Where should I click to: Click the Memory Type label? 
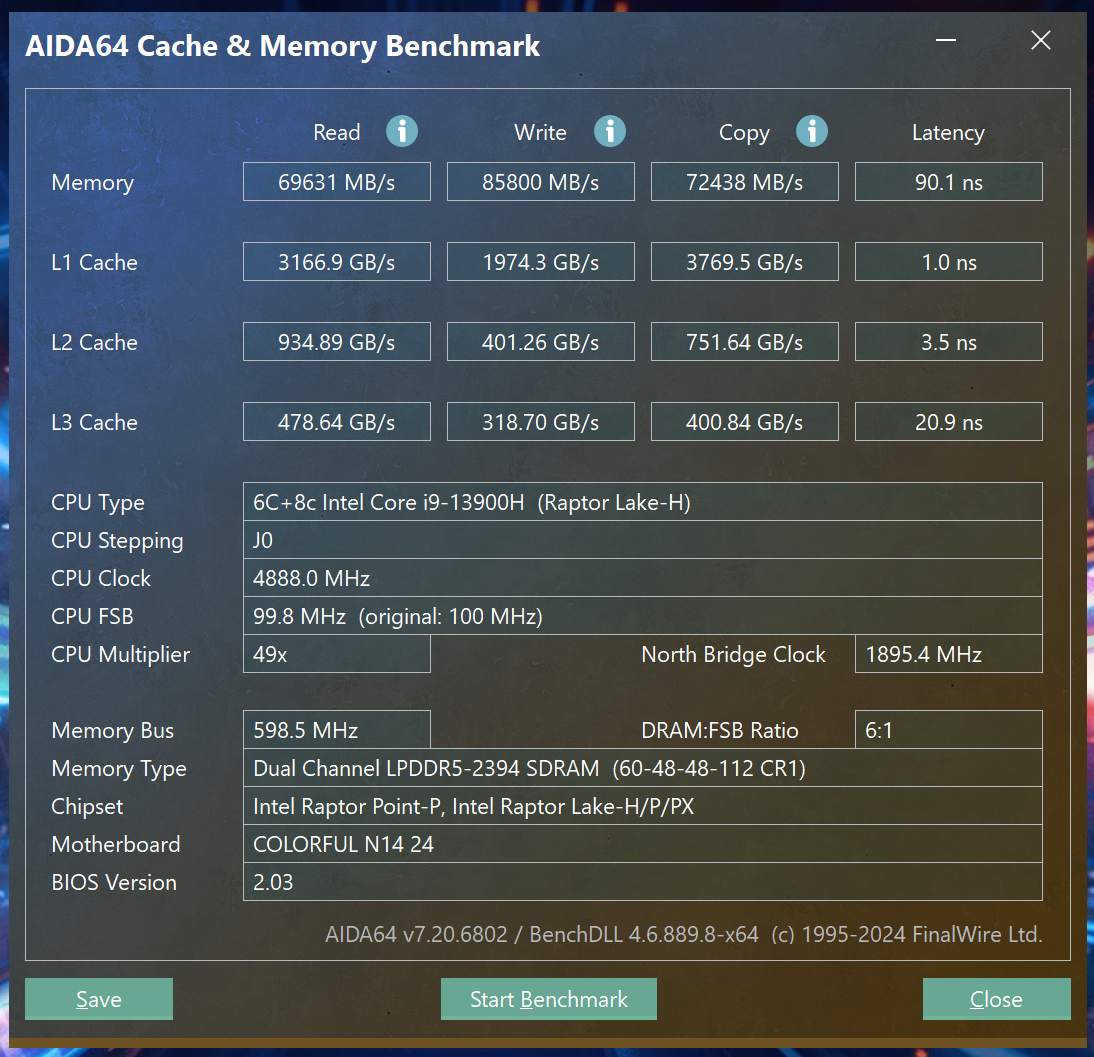119,769
